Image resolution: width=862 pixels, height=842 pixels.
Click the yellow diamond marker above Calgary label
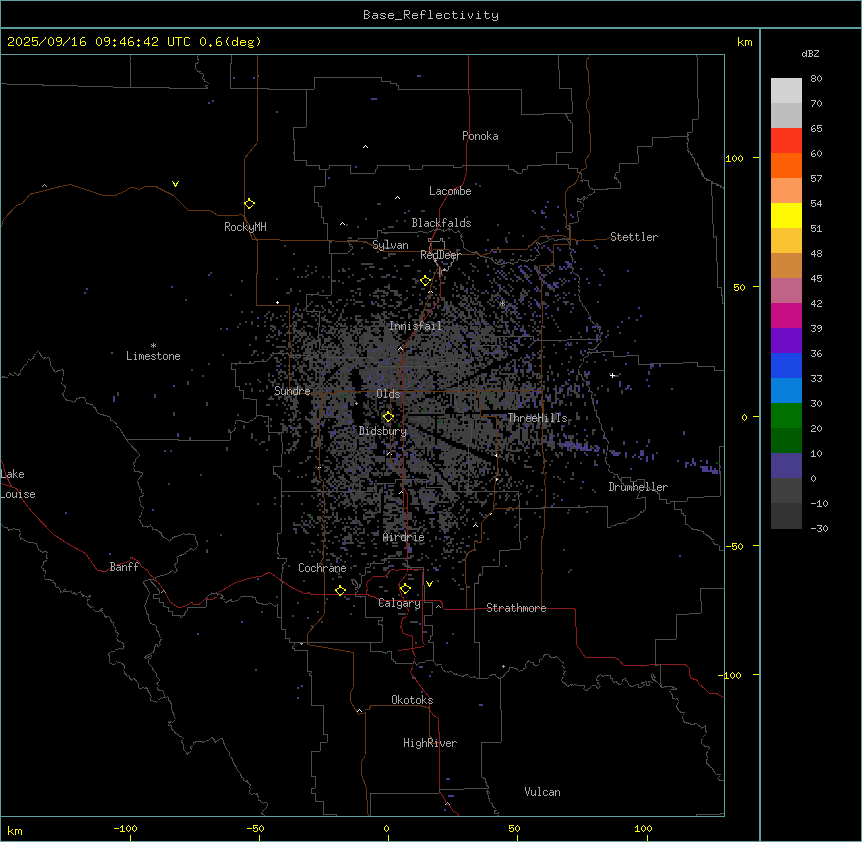click(404, 588)
